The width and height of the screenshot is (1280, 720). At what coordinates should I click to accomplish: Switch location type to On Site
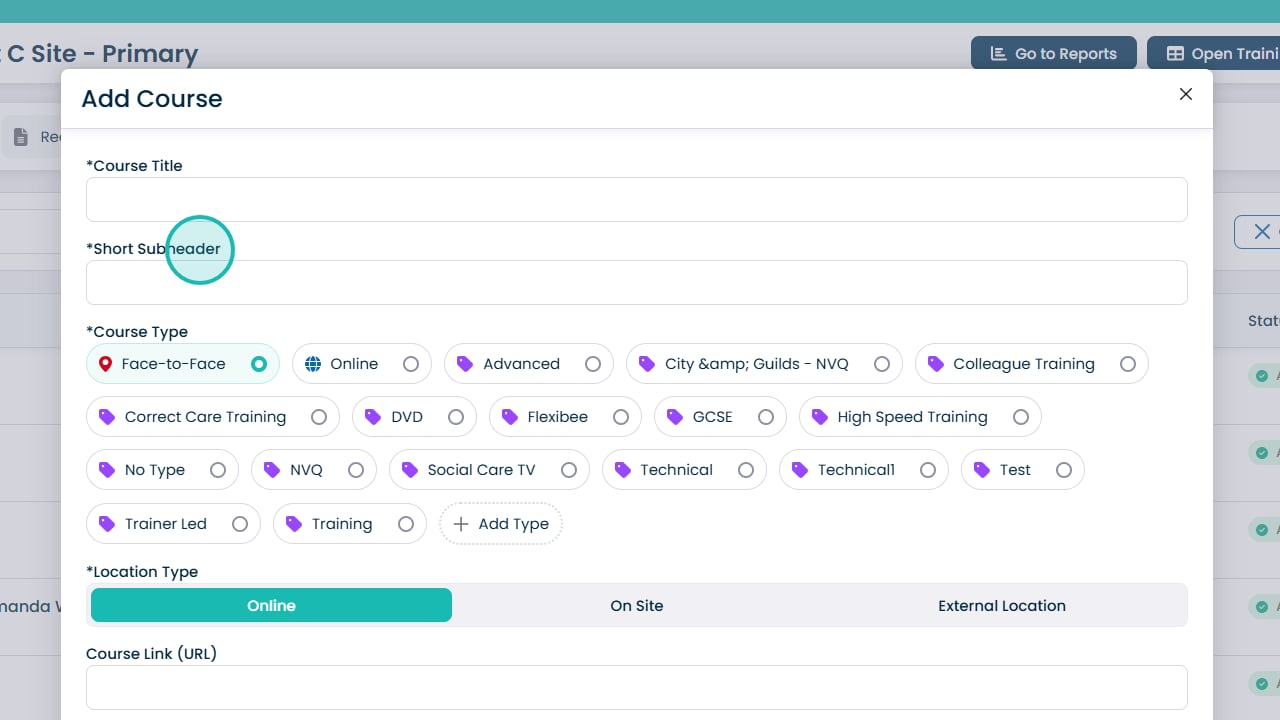[x=637, y=606]
